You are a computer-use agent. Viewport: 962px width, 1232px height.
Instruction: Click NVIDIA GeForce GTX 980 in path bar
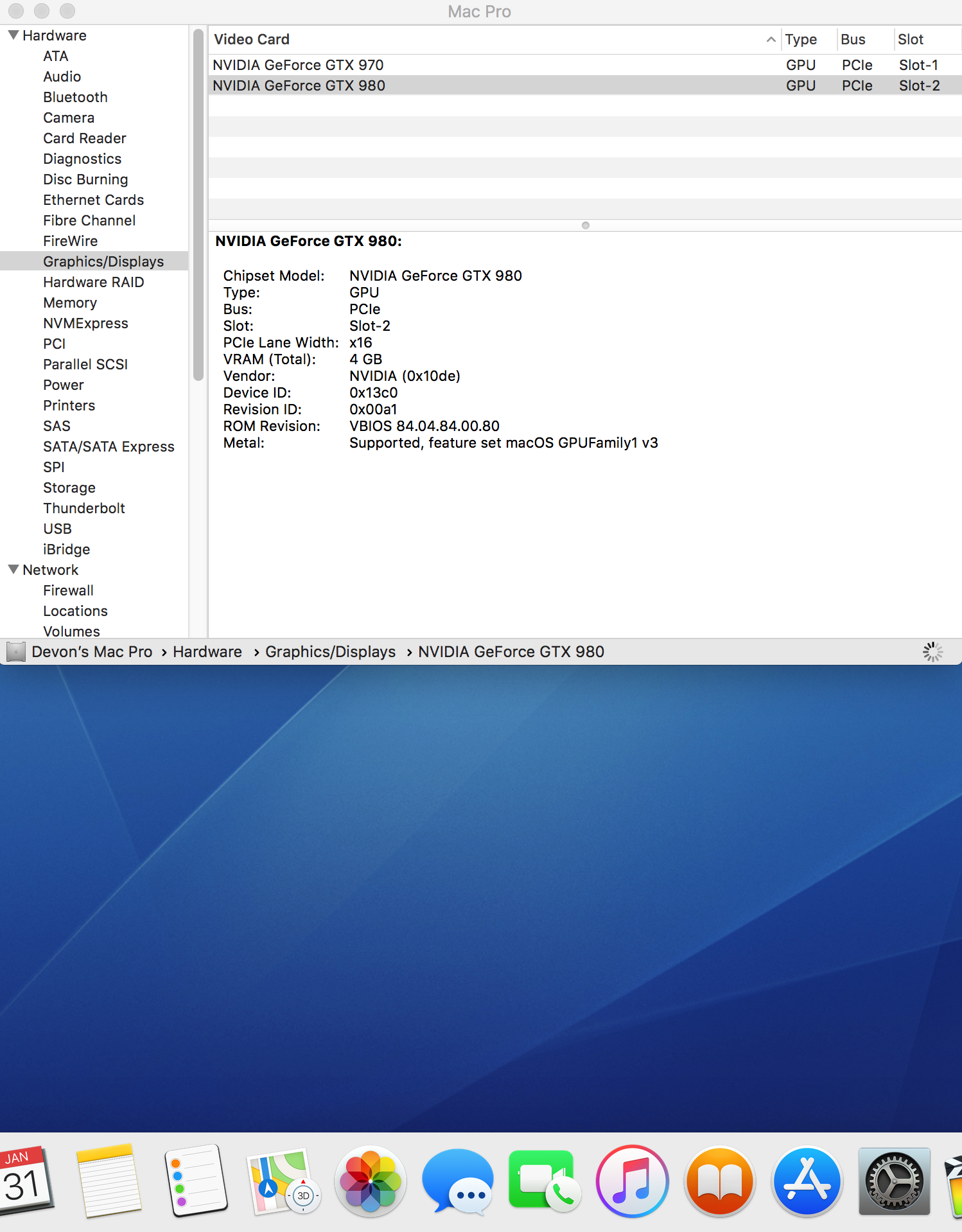511,652
